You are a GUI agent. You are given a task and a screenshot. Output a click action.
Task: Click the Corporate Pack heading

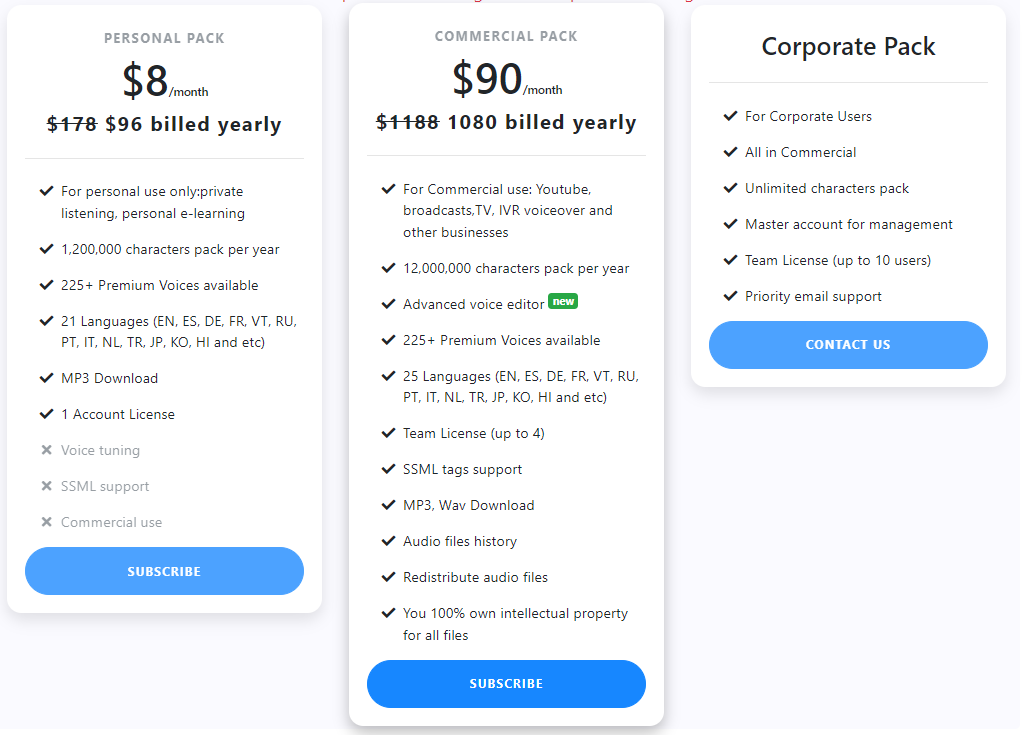click(848, 46)
